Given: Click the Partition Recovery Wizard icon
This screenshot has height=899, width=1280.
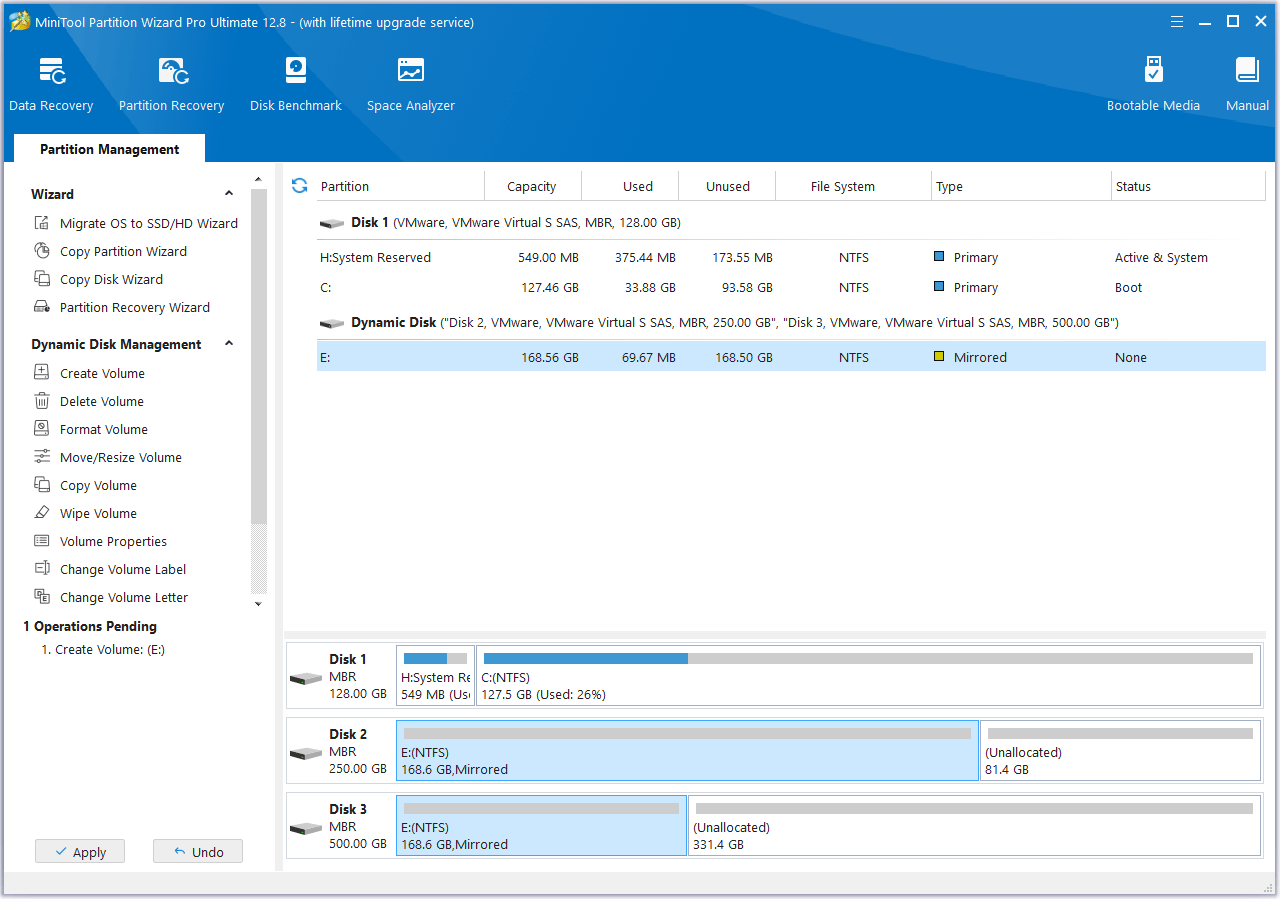Looking at the screenshot, I should (x=42, y=307).
